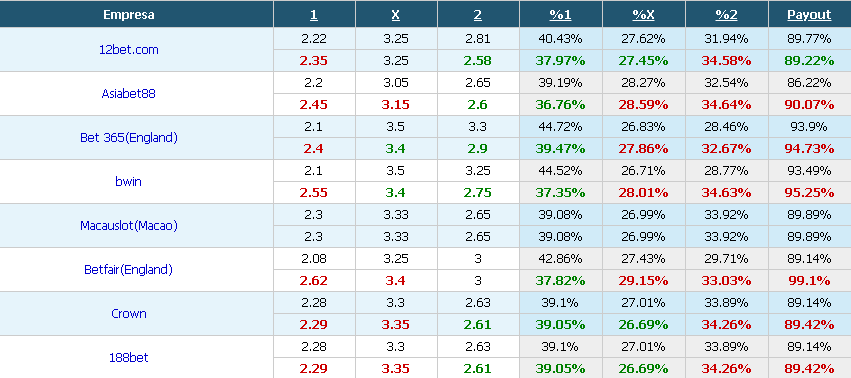This screenshot has width=851, height=378.
Task: Open the Betfair(England) link
Action: pos(129,269)
